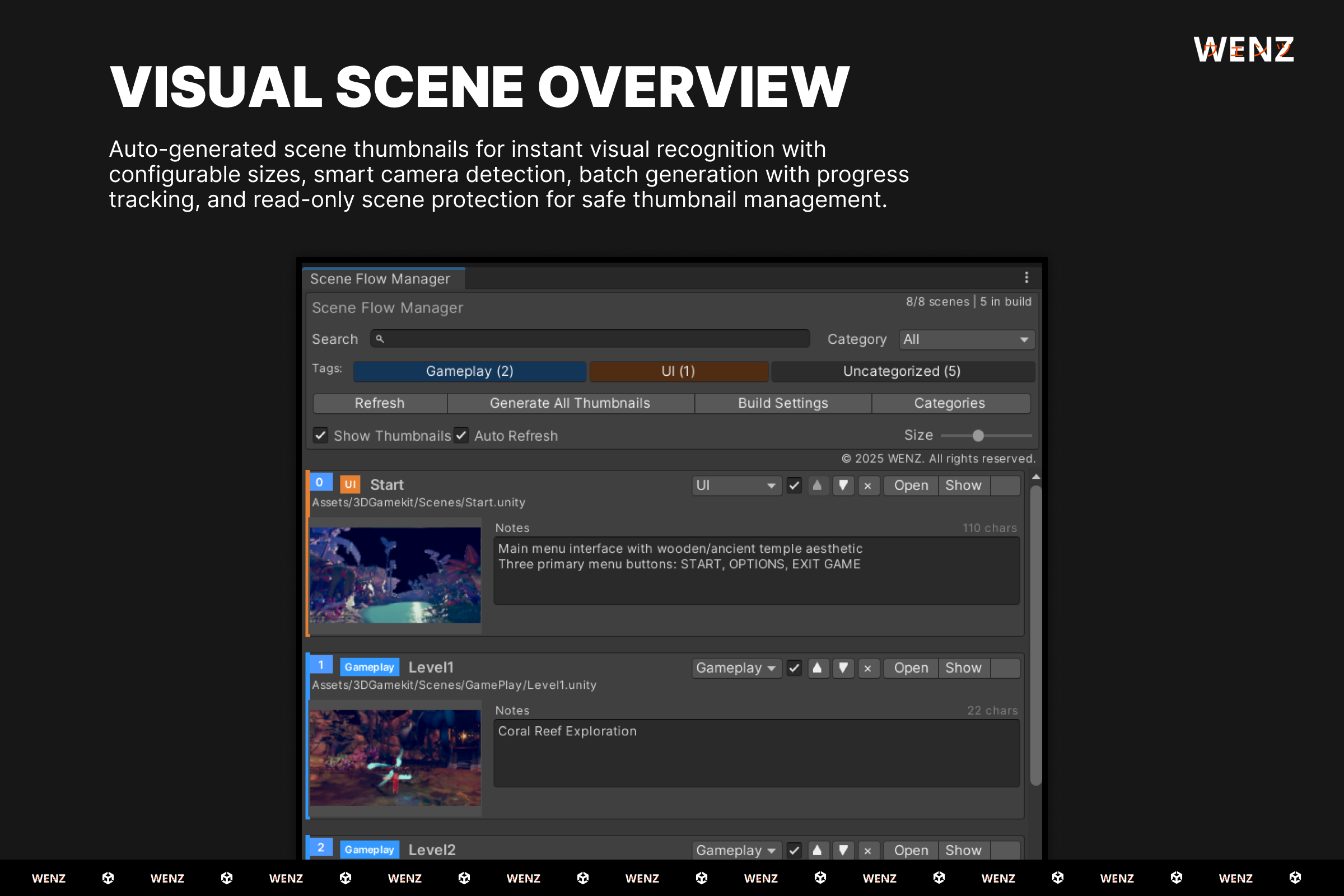Viewport: 1344px width, 896px height.
Task: Click the Level1.unity path text
Action: coord(454,684)
